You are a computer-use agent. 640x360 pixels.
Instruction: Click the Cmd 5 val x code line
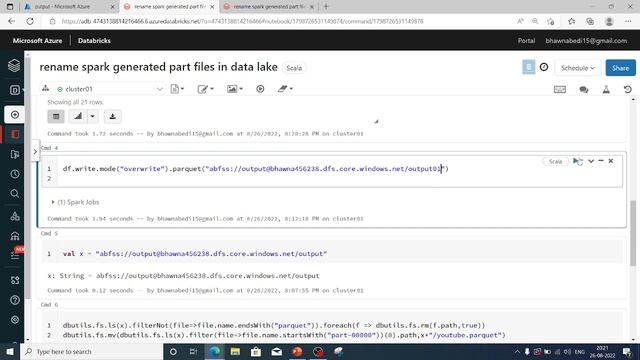point(195,253)
